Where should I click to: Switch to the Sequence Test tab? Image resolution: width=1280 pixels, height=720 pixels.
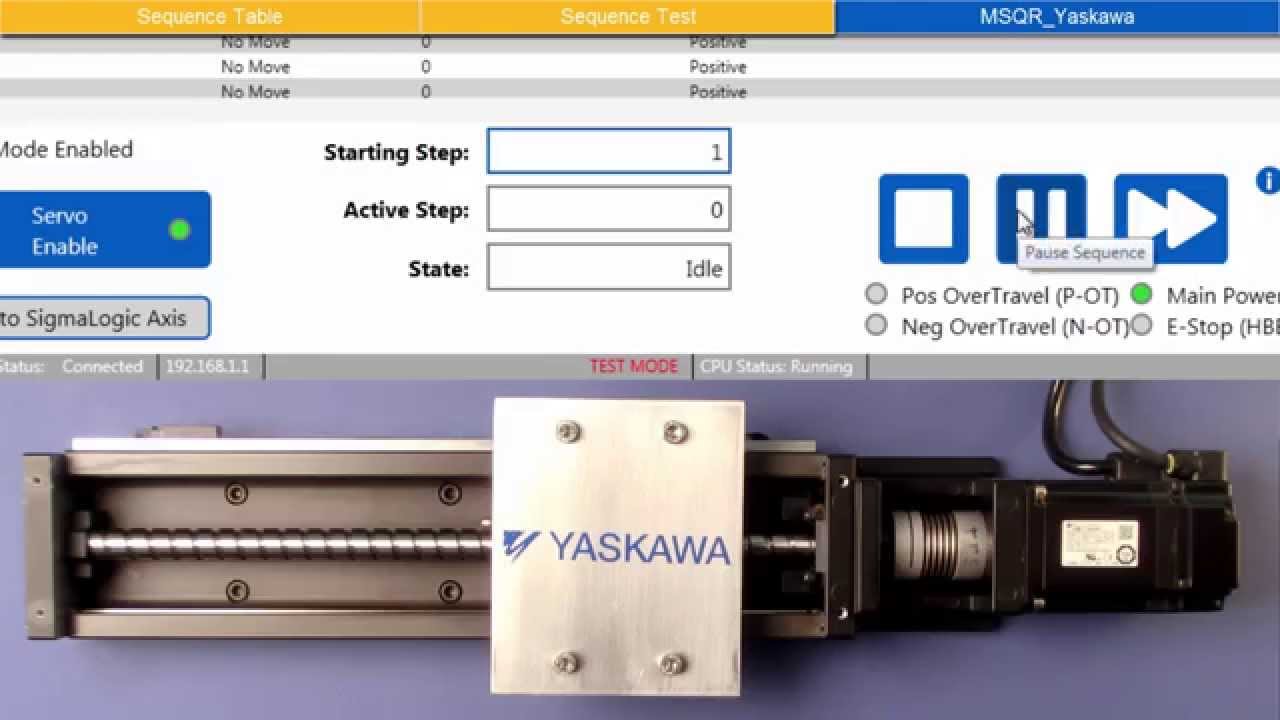[628, 16]
